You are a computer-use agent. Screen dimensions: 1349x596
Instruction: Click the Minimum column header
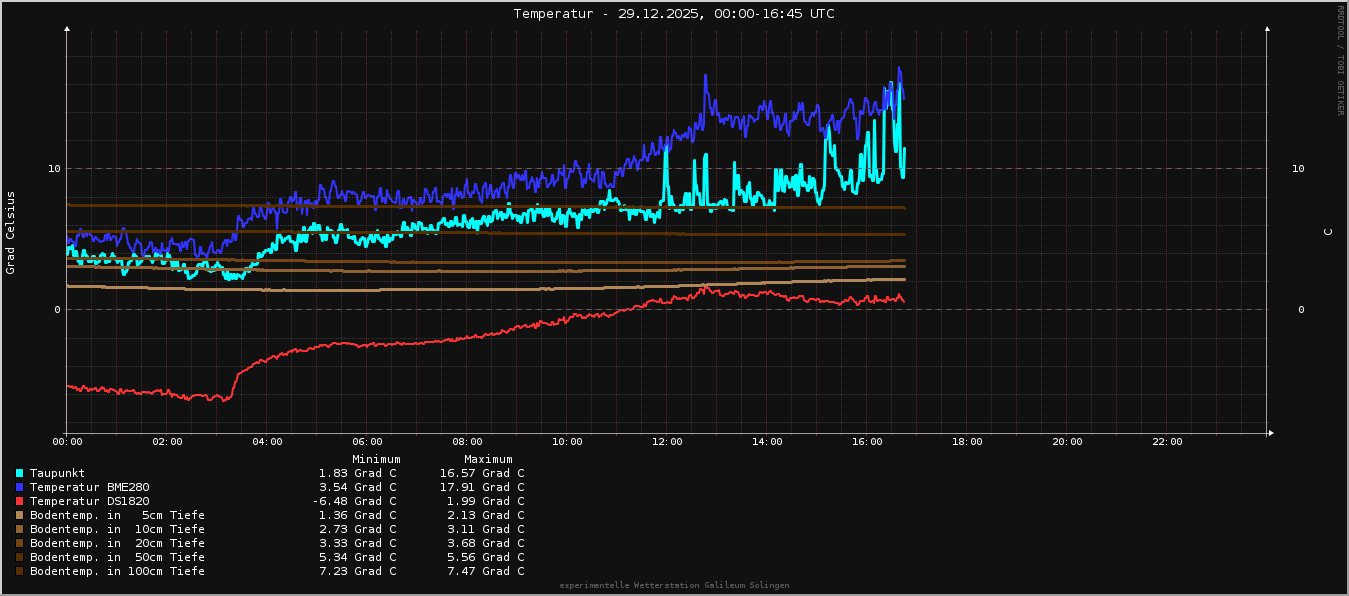click(376, 459)
